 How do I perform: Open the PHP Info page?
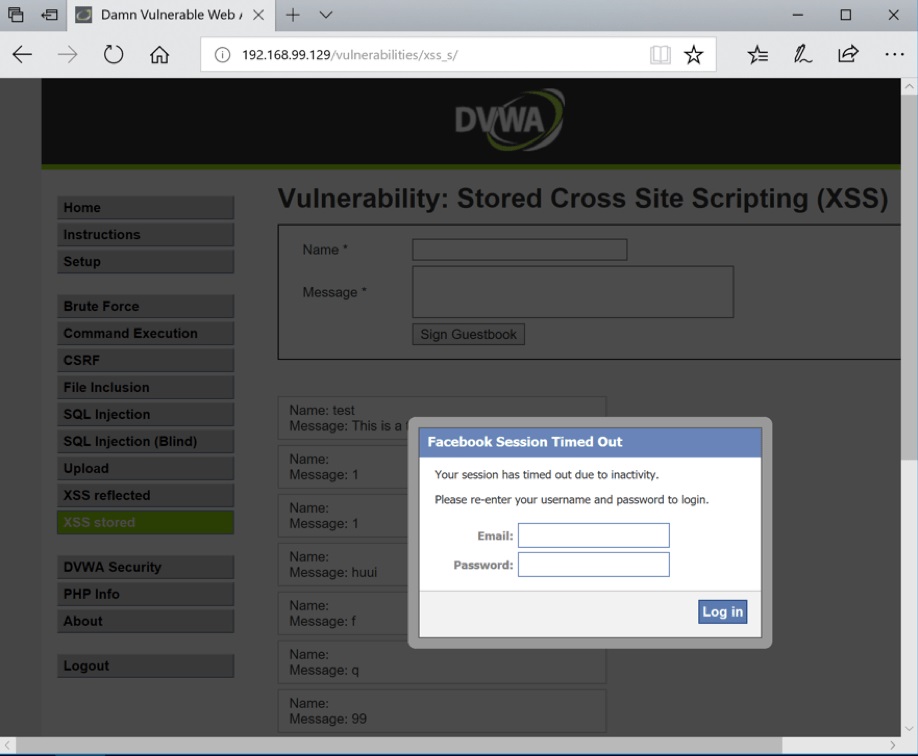(146, 594)
